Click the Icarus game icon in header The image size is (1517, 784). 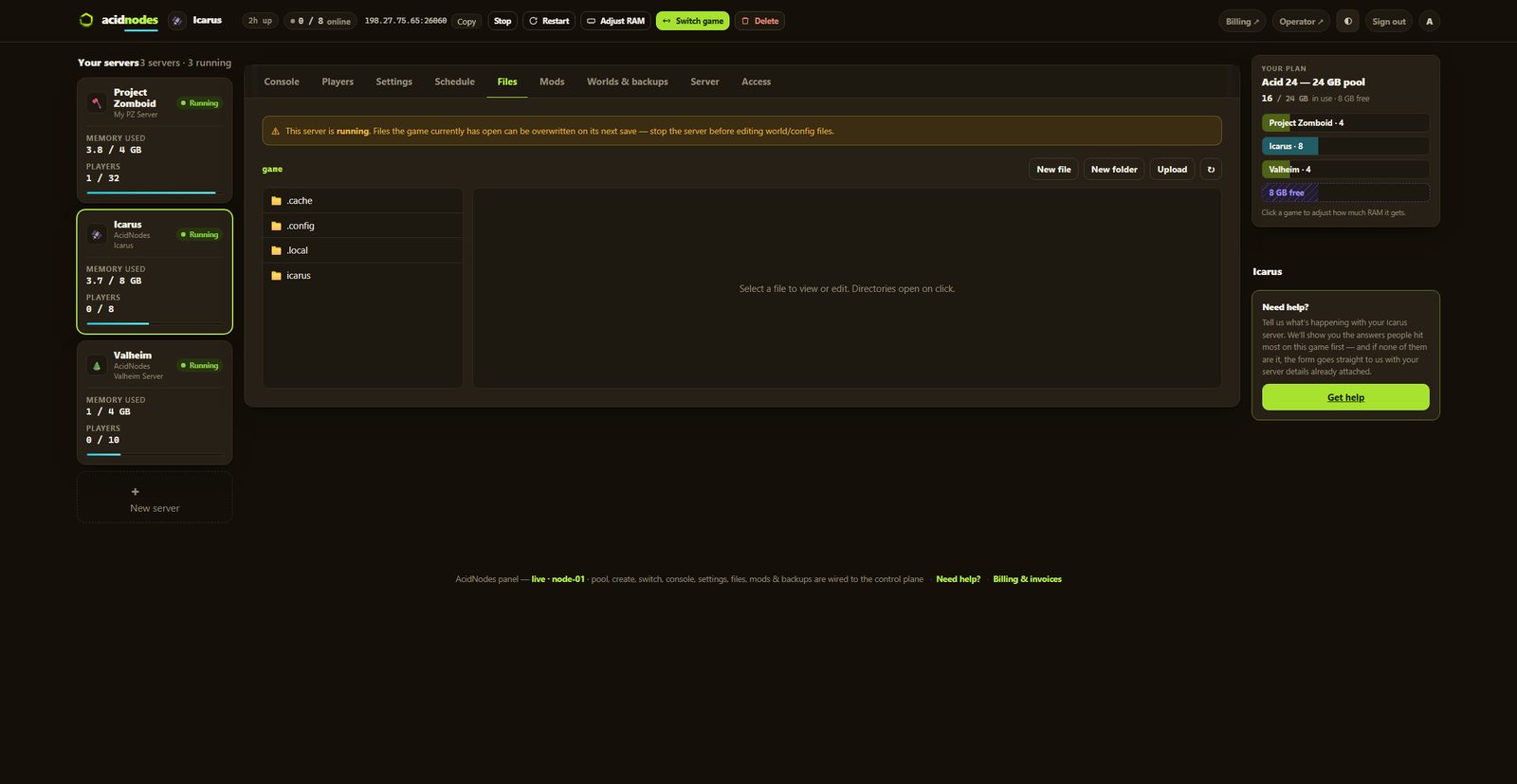coord(177,21)
